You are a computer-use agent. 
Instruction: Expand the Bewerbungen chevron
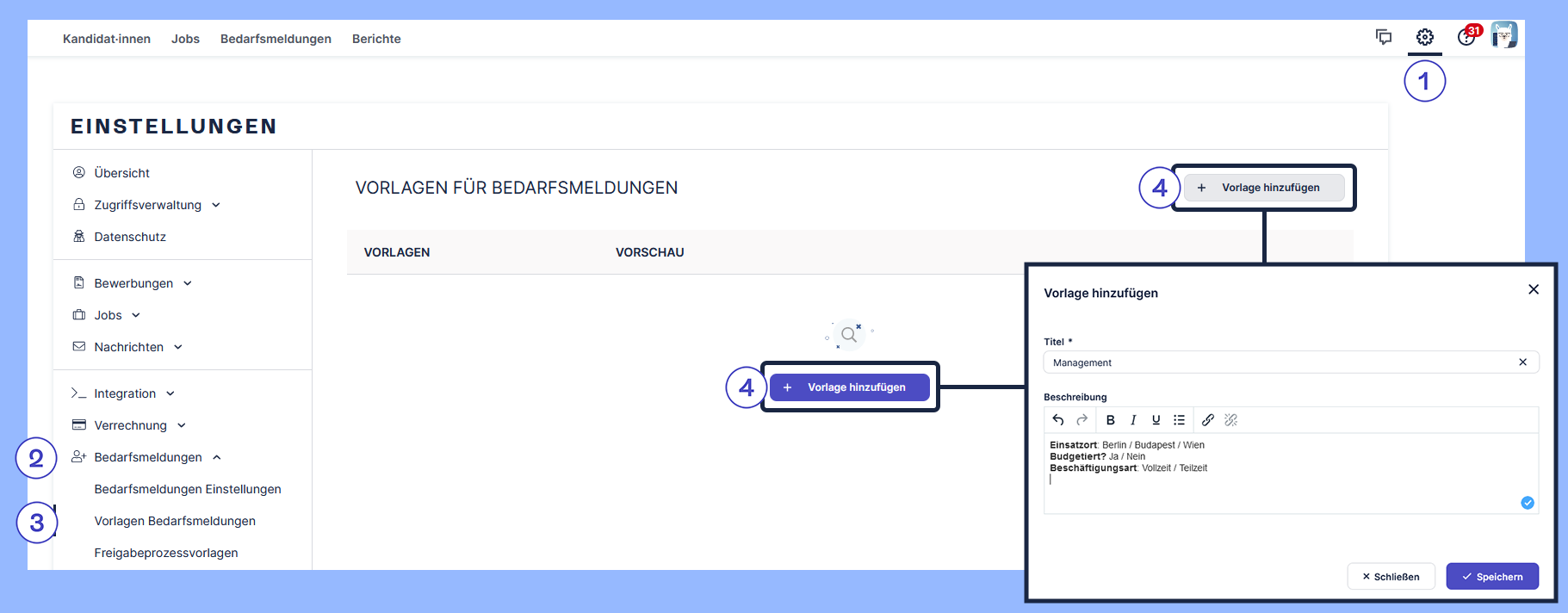[188, 283]
